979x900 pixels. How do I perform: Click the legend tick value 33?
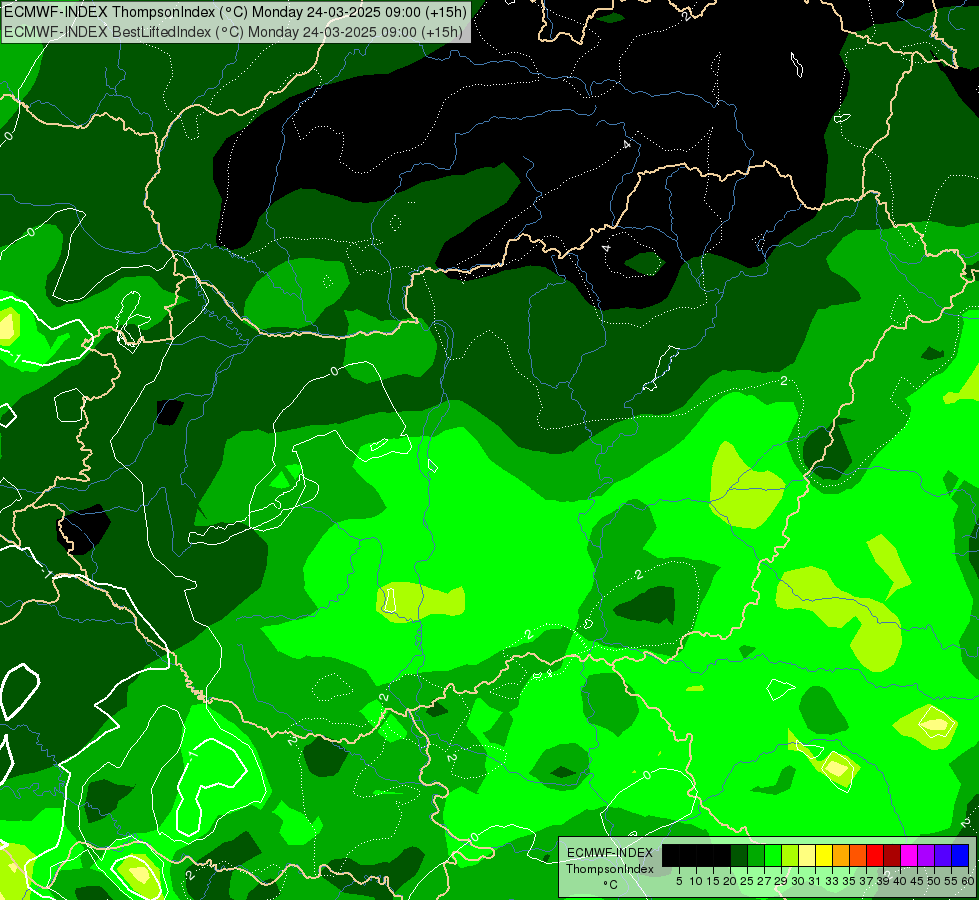pos(832,881)
